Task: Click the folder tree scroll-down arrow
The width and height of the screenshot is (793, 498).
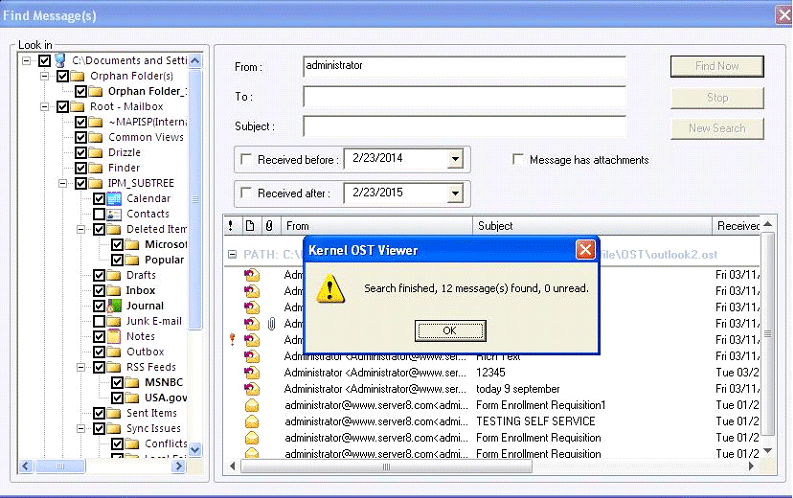Action: [195, 449]
